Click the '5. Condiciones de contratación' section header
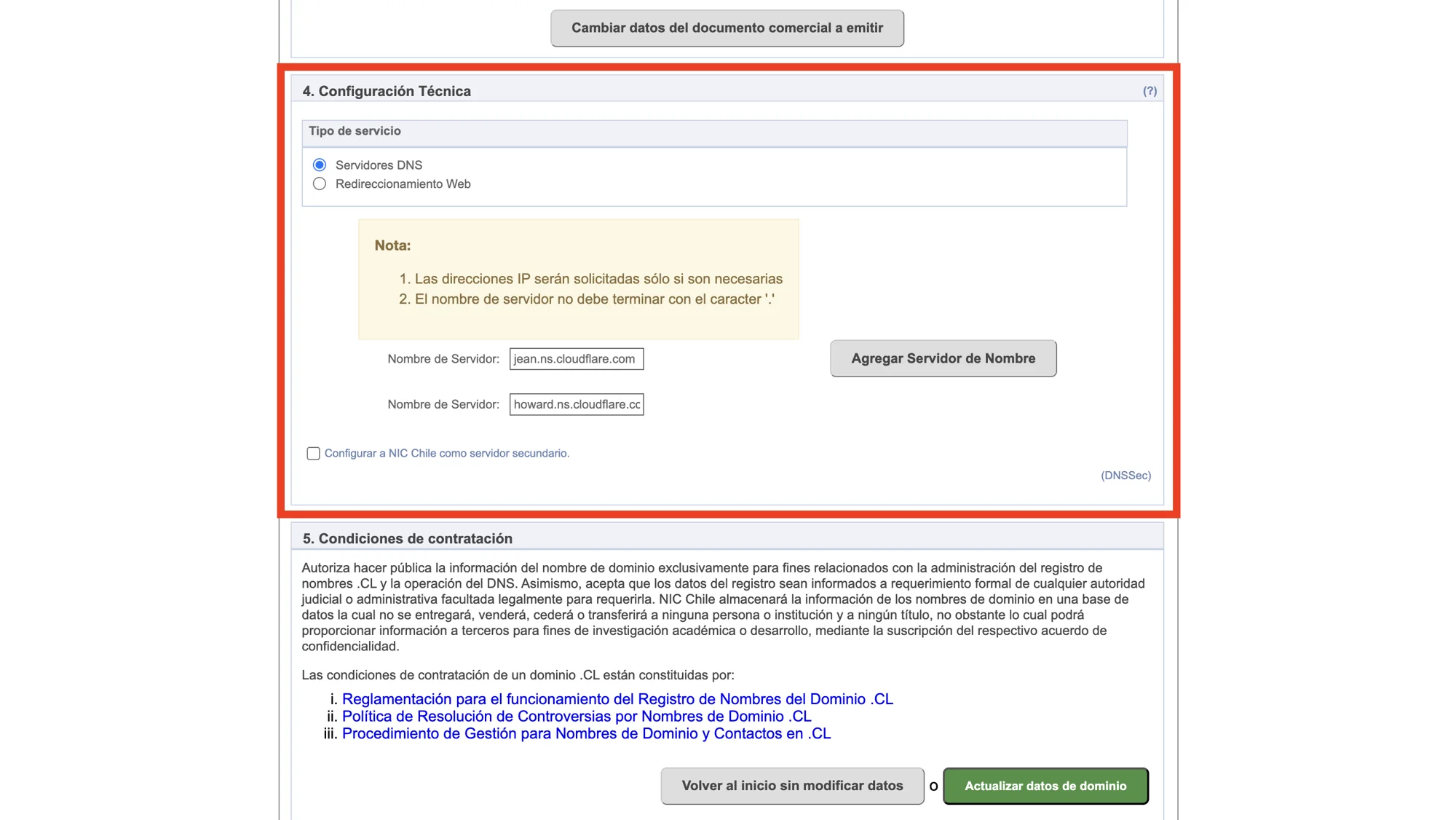This screenshot has height=820, width=1456. (407, 539)
